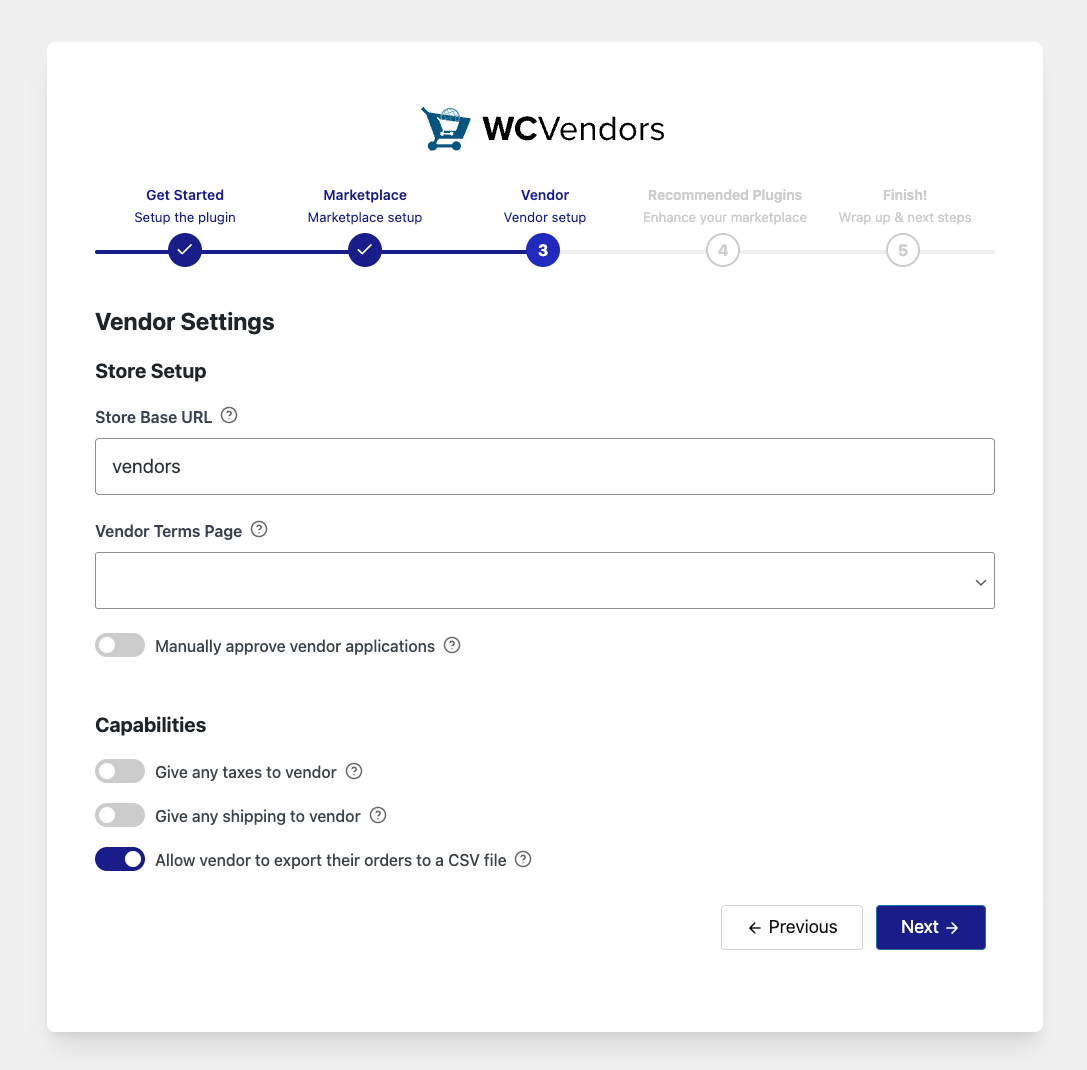Click the Previous button

792,927
